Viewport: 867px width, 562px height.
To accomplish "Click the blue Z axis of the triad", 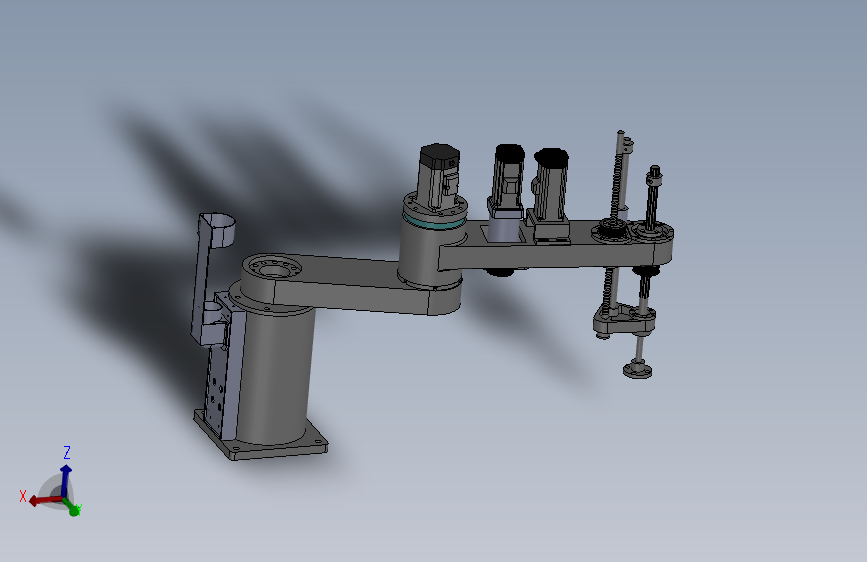I will 66,479.
